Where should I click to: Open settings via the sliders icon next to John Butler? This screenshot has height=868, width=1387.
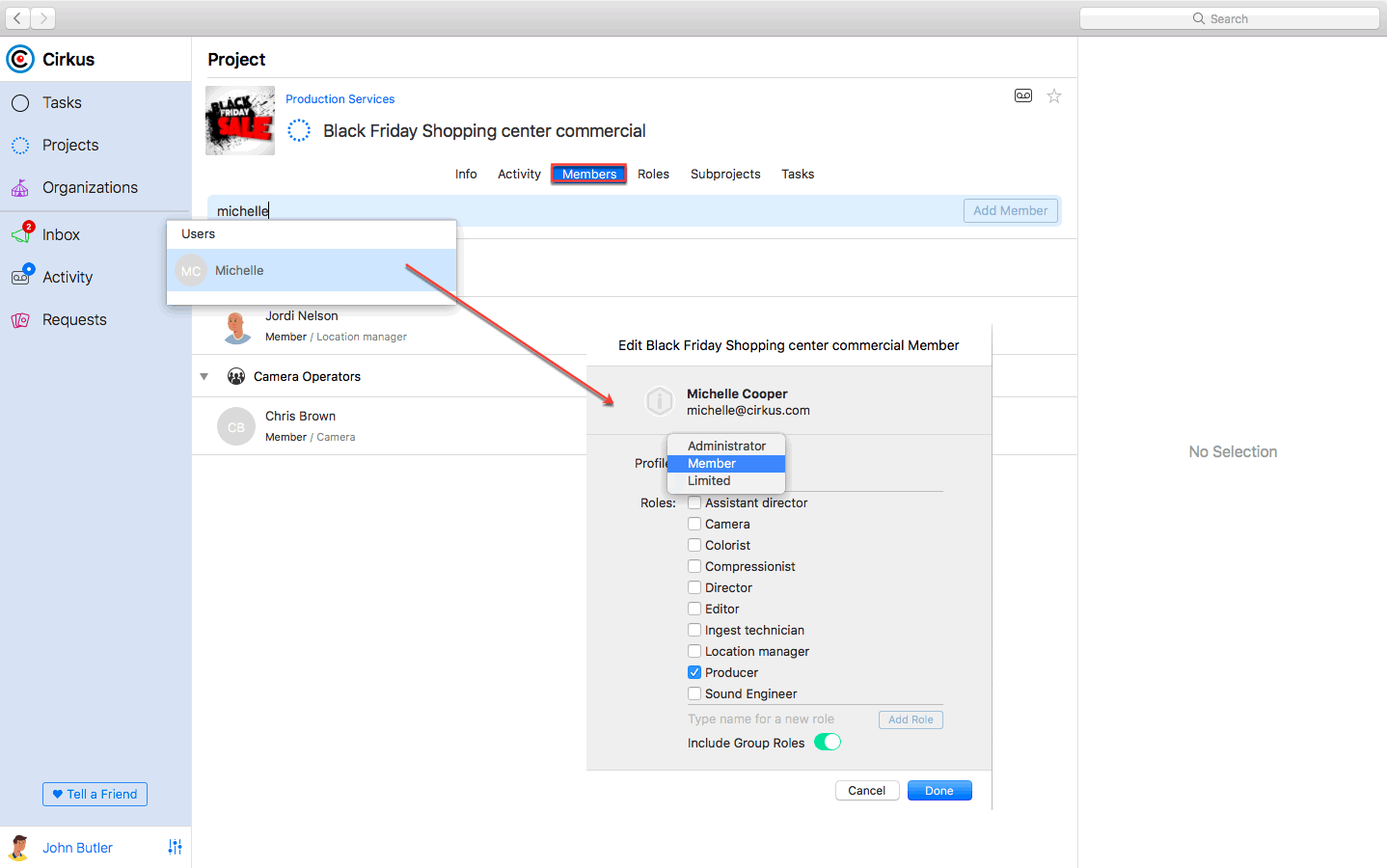175,847
